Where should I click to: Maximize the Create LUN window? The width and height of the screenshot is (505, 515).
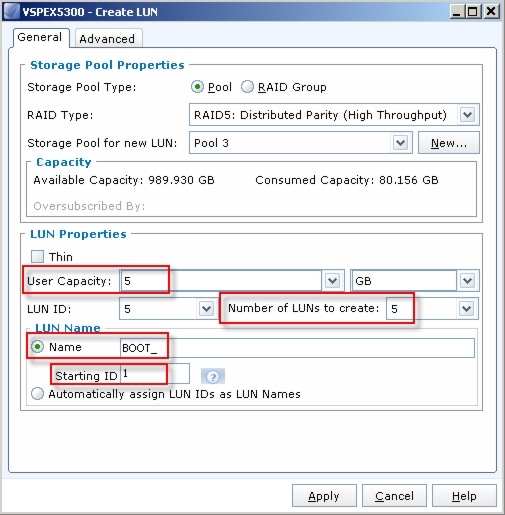pos(473,12)
